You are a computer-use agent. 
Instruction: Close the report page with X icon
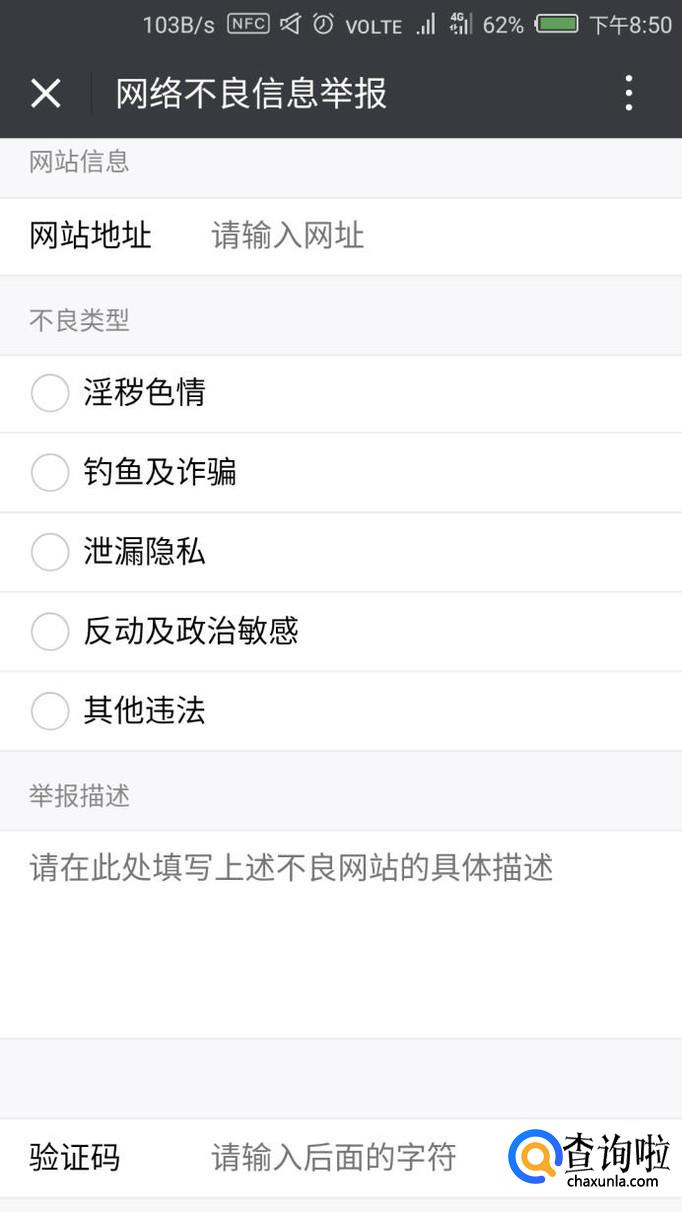[46, 93]
